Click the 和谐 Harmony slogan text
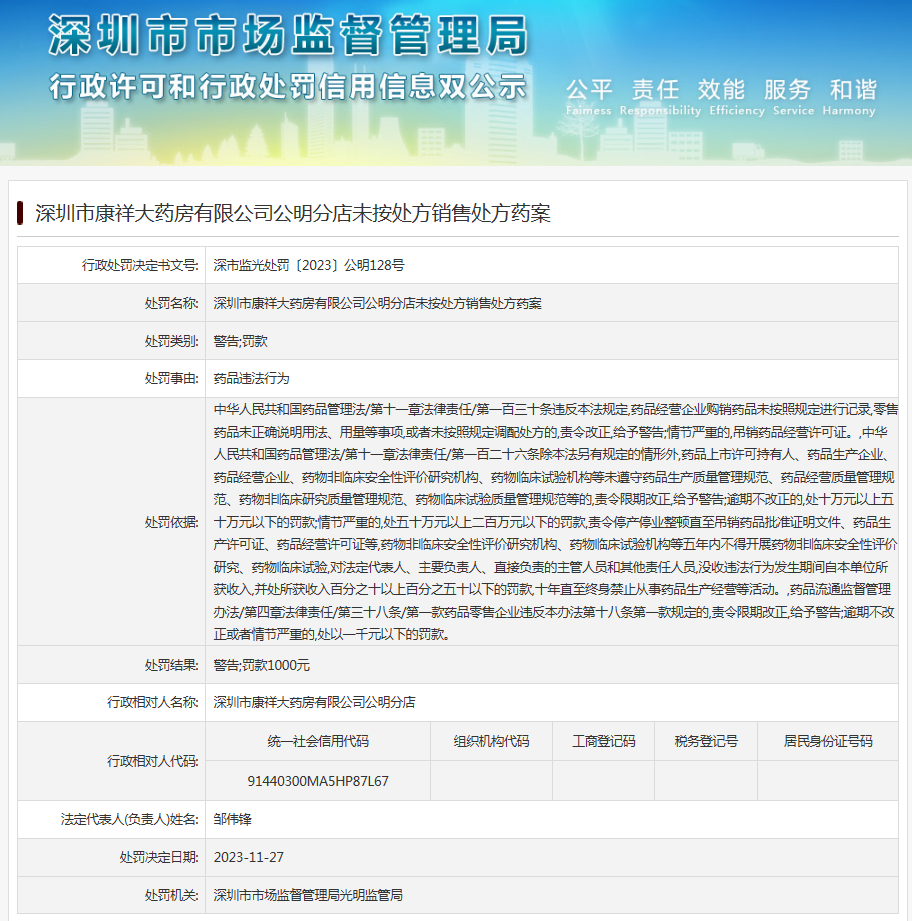Image resolution: width=912 pixels, height=921 pixels. (x=849, y=98)
